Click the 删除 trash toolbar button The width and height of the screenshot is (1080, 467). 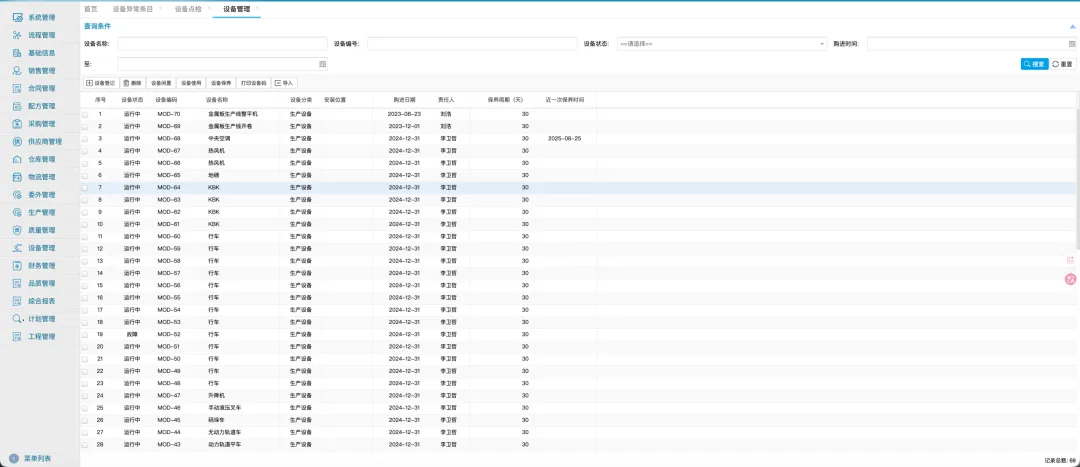[x=132, y=83]
